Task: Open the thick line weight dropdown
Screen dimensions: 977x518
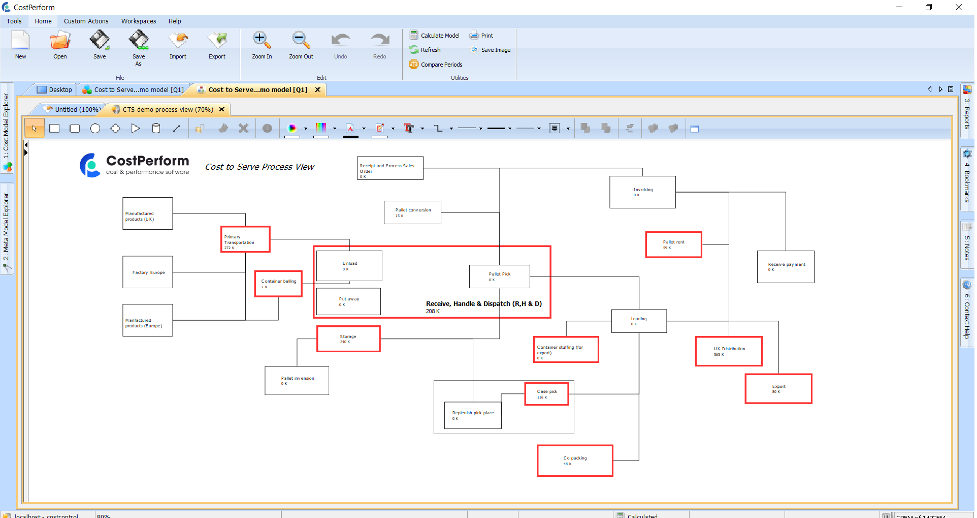Action: 510,128
